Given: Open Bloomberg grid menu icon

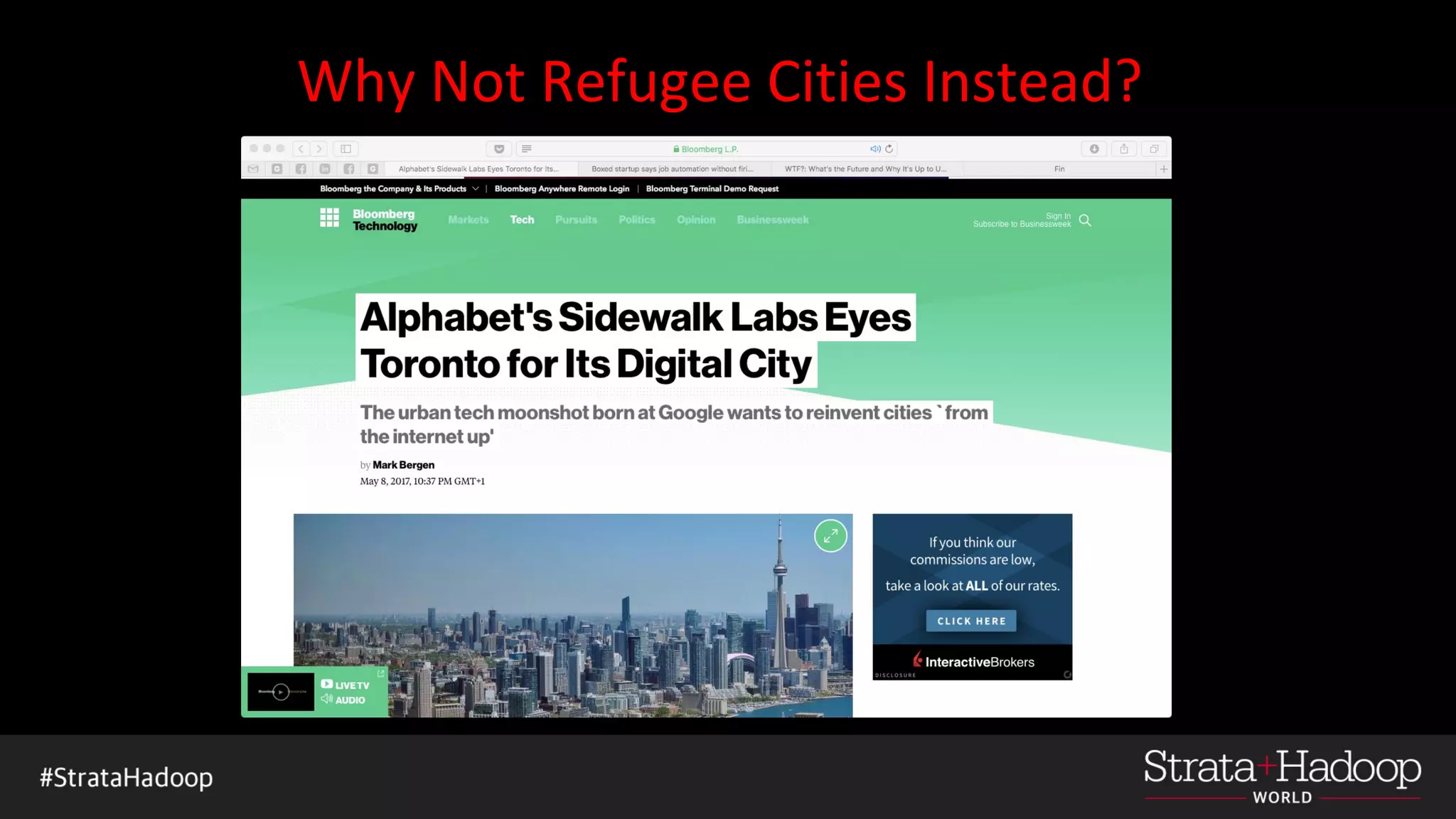Looking at the screenshot, I should click(329, 218).
